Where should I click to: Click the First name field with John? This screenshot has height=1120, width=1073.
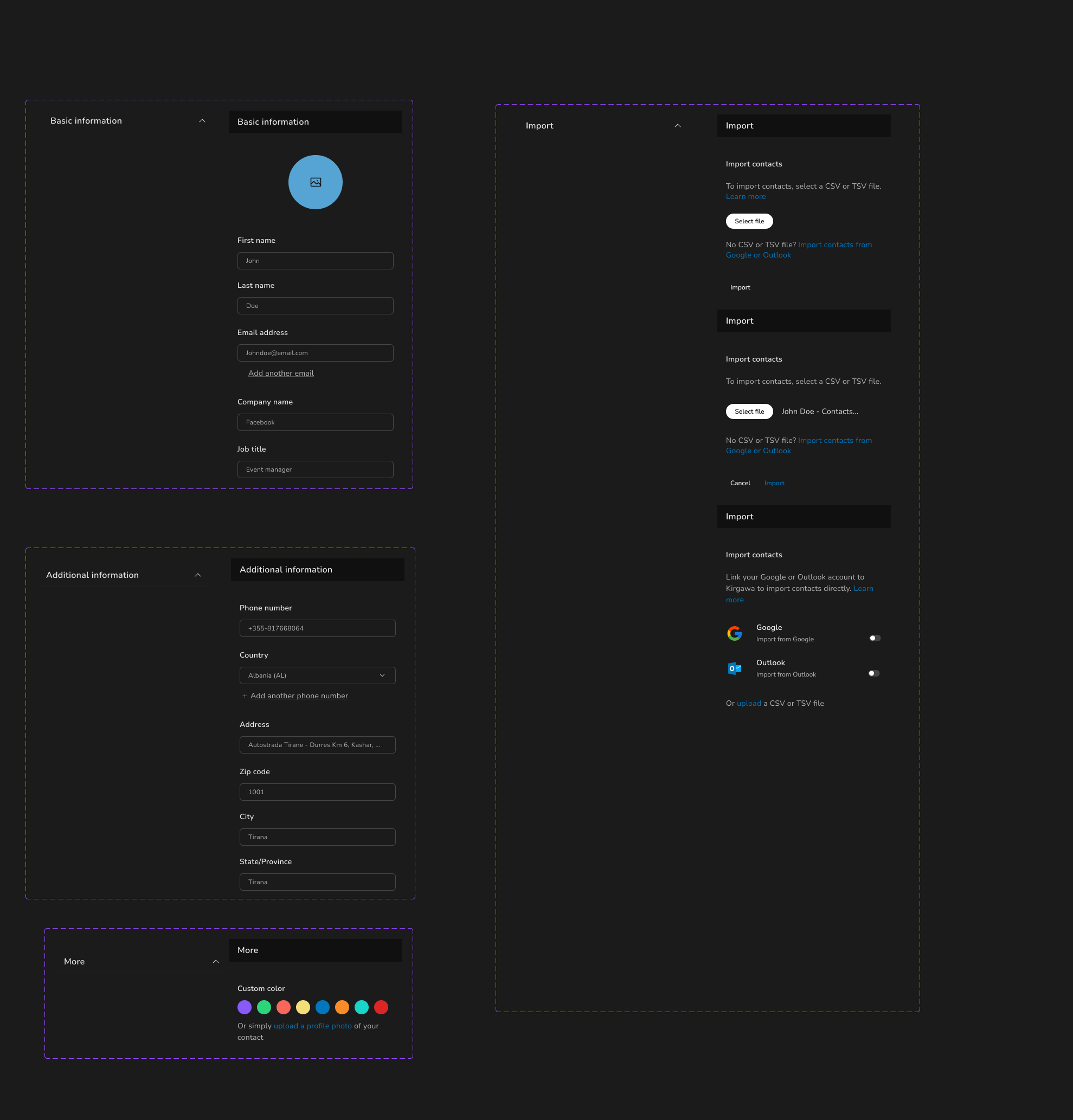[x=316, y=261]
